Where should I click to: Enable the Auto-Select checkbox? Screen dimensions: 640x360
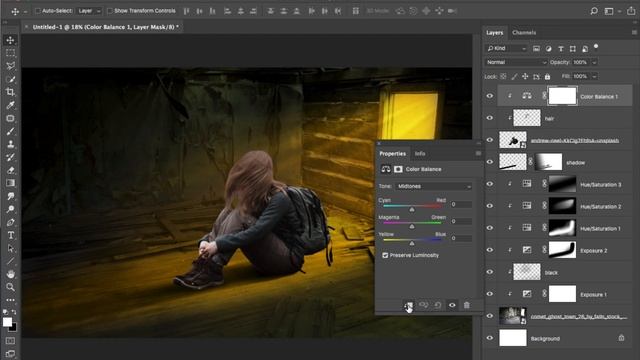click(x=38, y=11)
